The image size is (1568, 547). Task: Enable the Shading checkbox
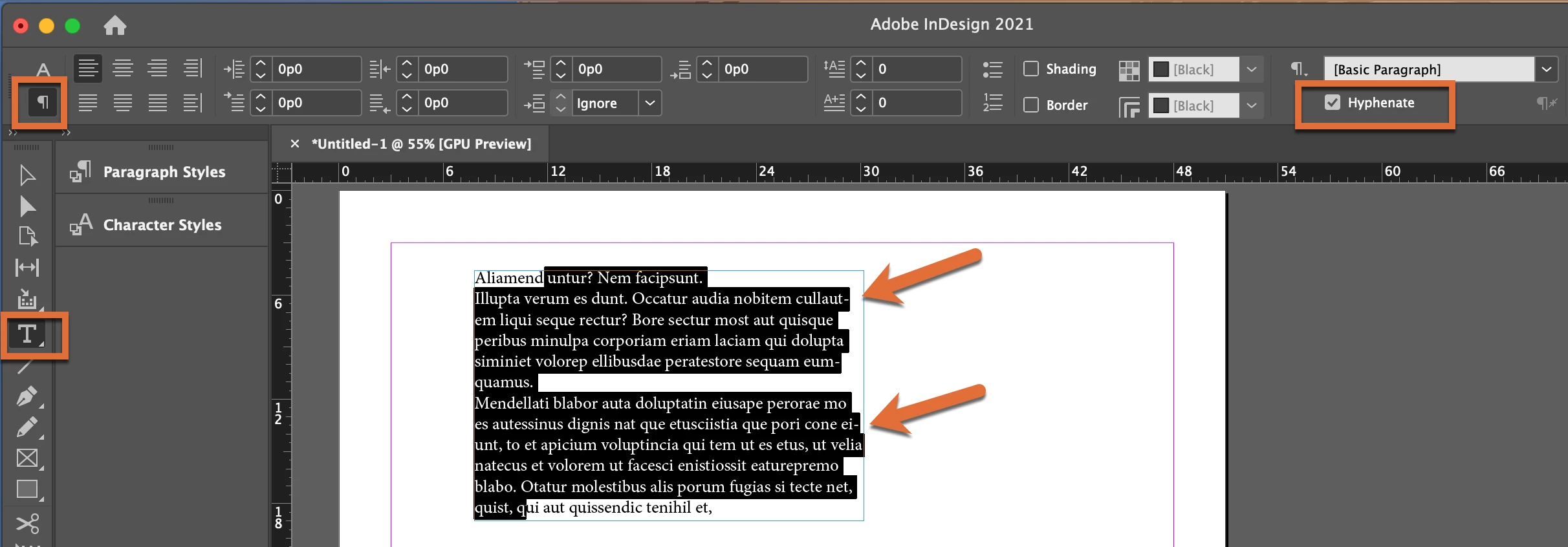pyautogui.click(x=1031, y=69)
